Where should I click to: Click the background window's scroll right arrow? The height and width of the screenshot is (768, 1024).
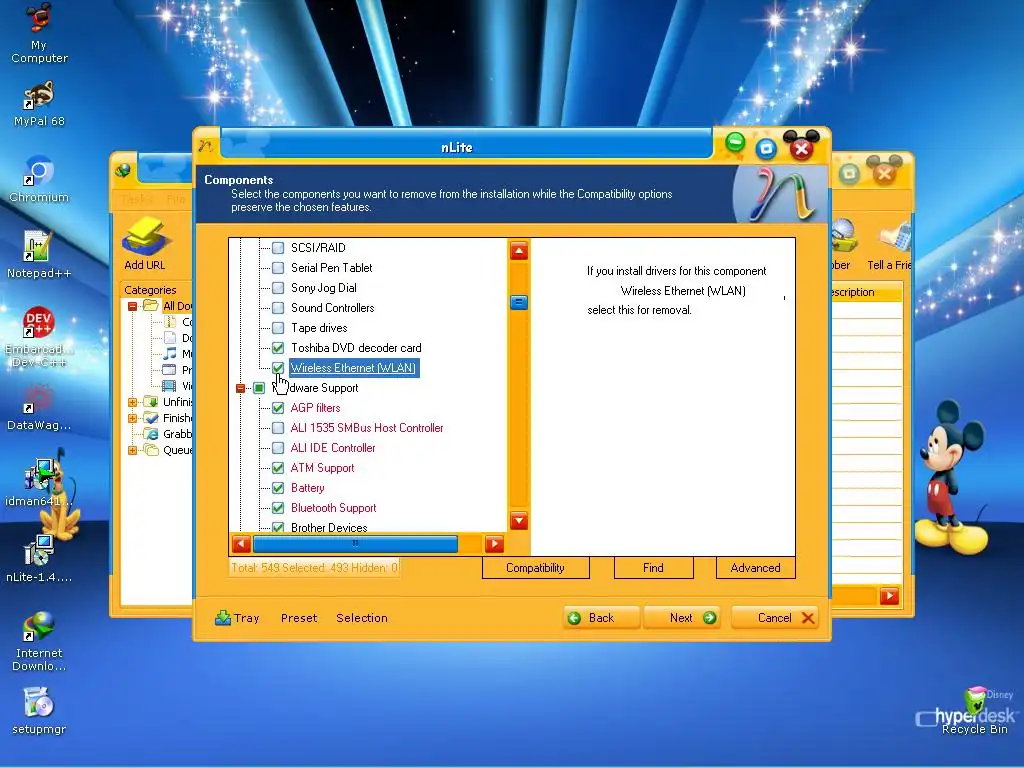point(889,596)
